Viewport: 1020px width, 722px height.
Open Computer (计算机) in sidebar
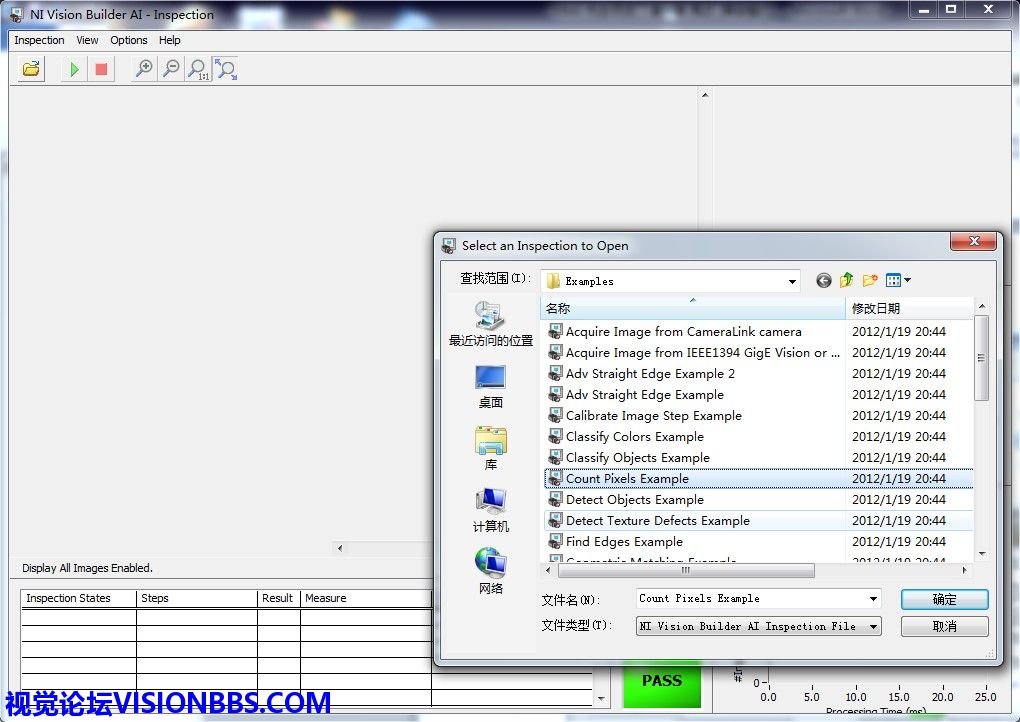click(x=490, y=510)
